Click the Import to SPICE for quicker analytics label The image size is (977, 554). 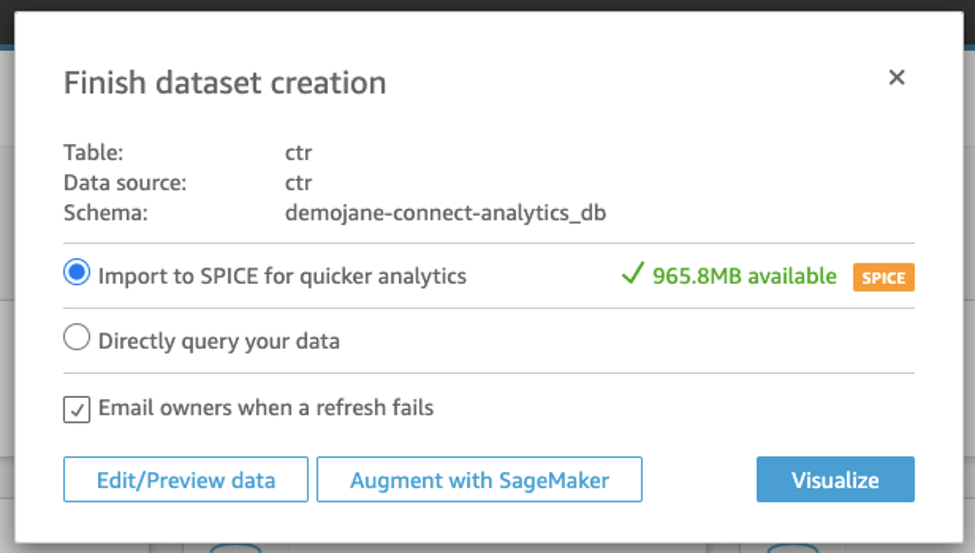(282, 276)
